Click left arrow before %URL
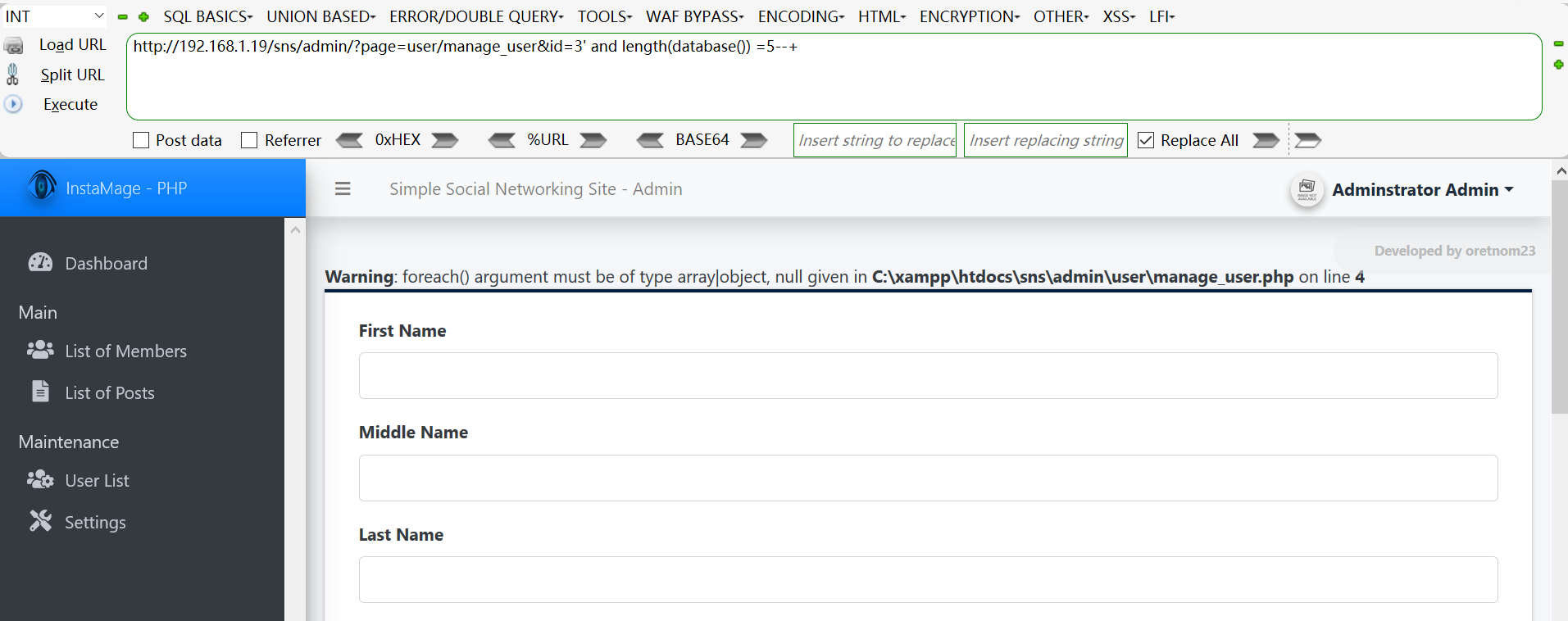Image resolution: width=1568 pixels, height=621 pixels. point(502,140)
